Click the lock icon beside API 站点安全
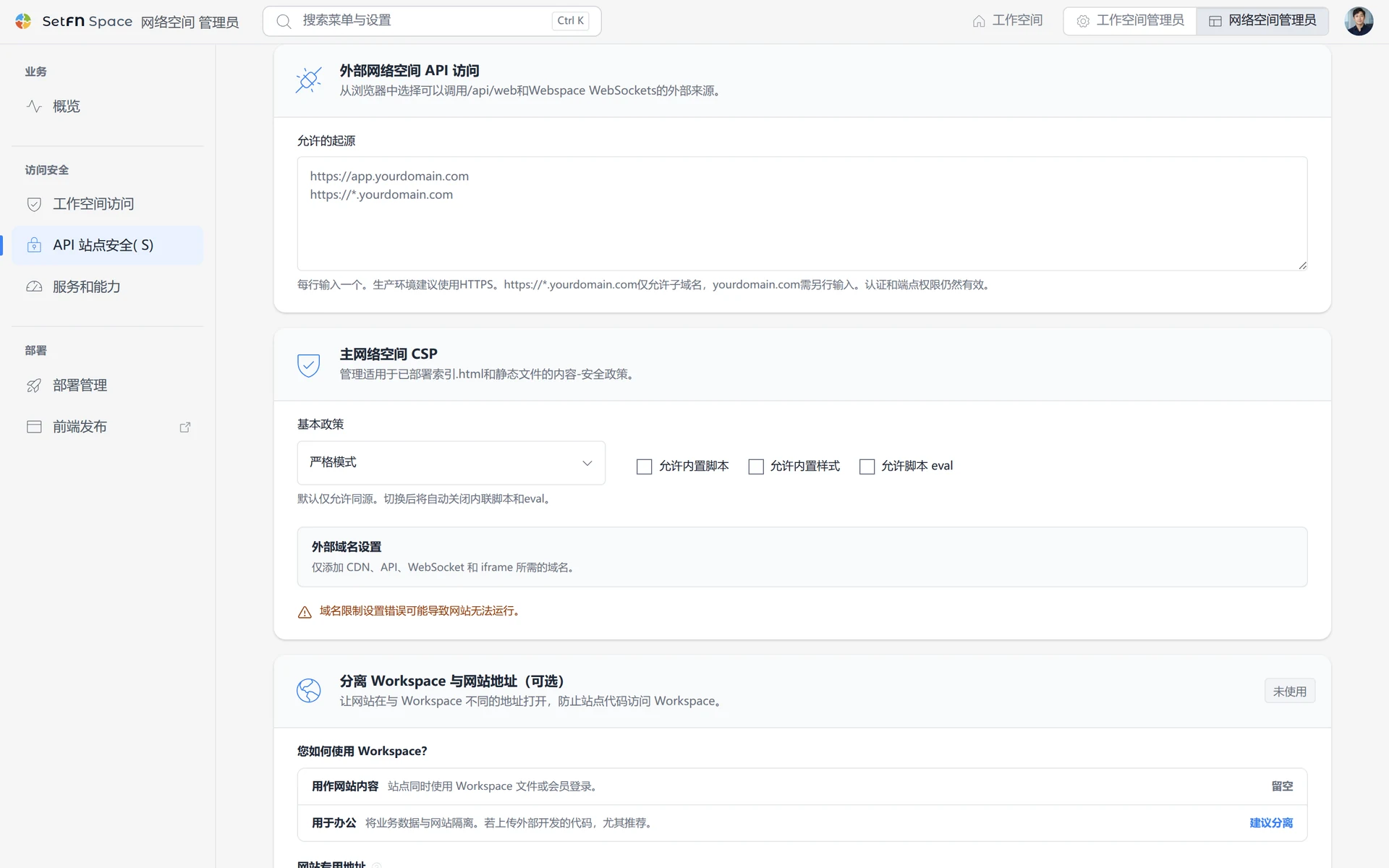Screen dimensions: 1389x868 pyautogui.click(x=34, y=245)
